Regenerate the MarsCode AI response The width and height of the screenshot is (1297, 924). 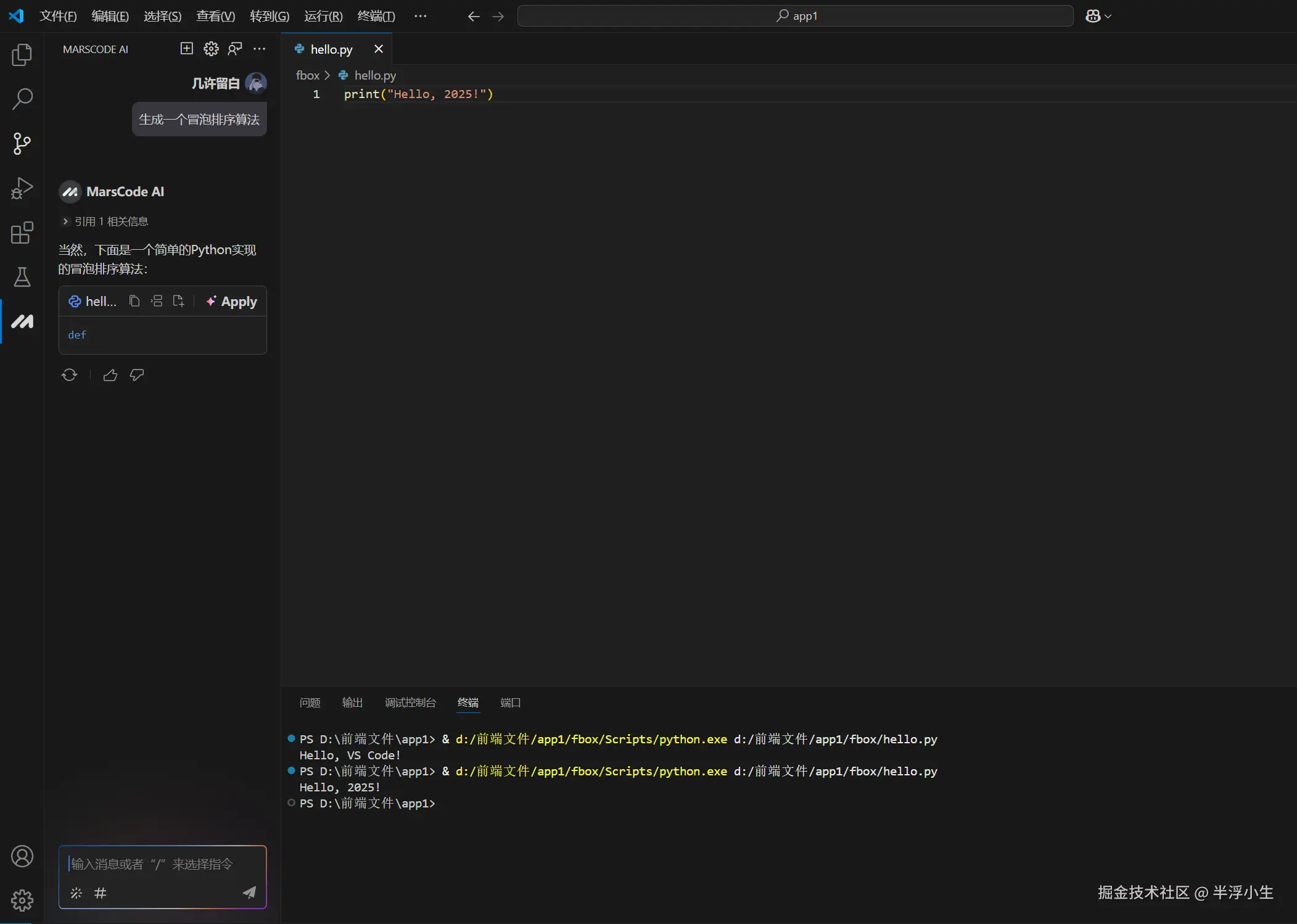(x=69, y=375)
